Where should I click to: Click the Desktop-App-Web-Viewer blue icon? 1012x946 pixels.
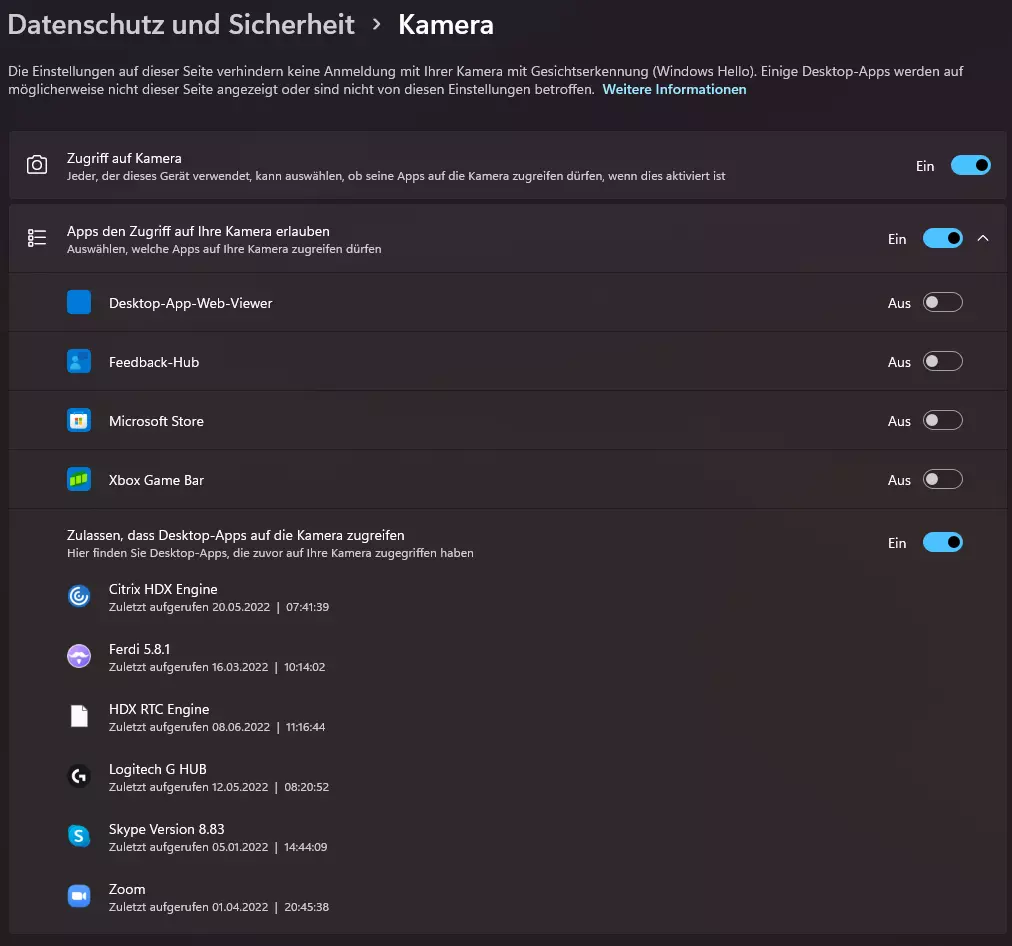(x=79, y=302)
